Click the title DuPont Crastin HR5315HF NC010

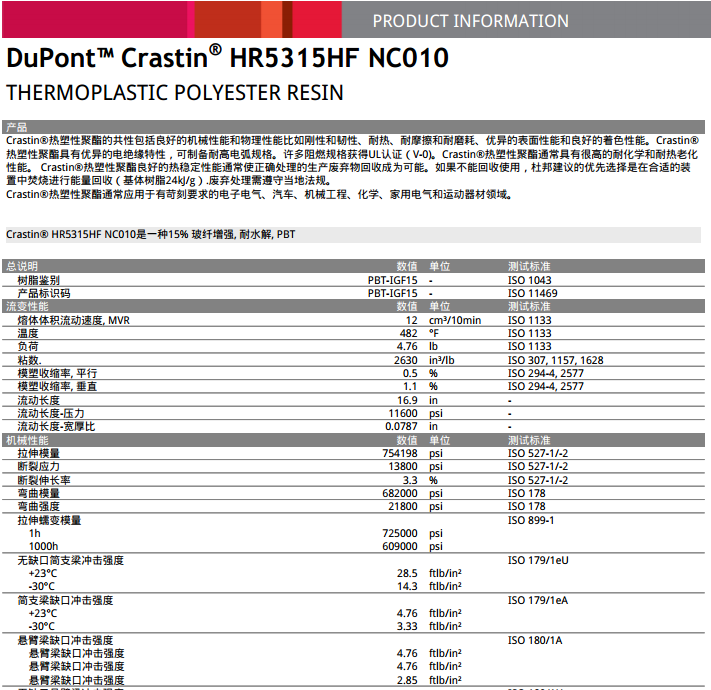pos(228,58)
